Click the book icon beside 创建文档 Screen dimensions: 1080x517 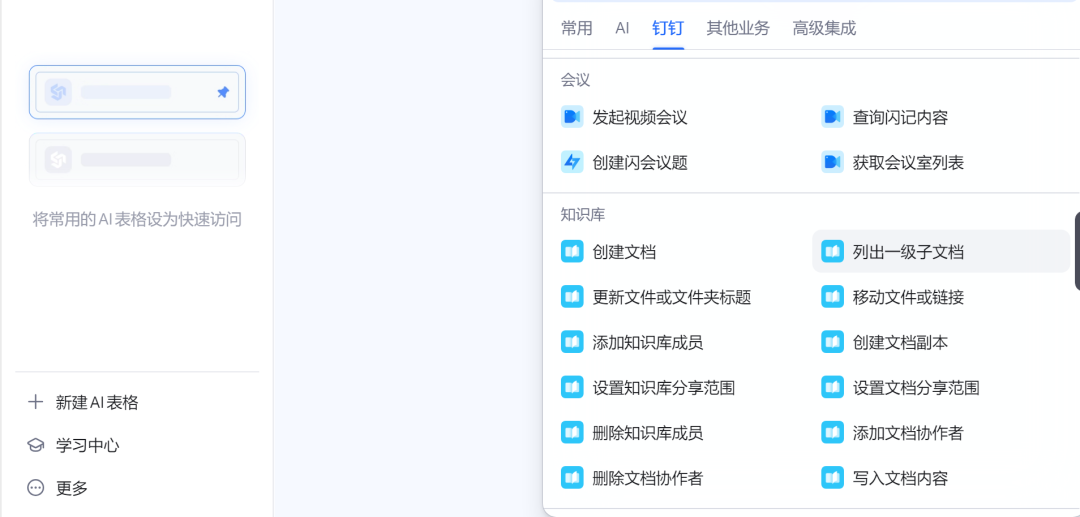click(572, 252)
